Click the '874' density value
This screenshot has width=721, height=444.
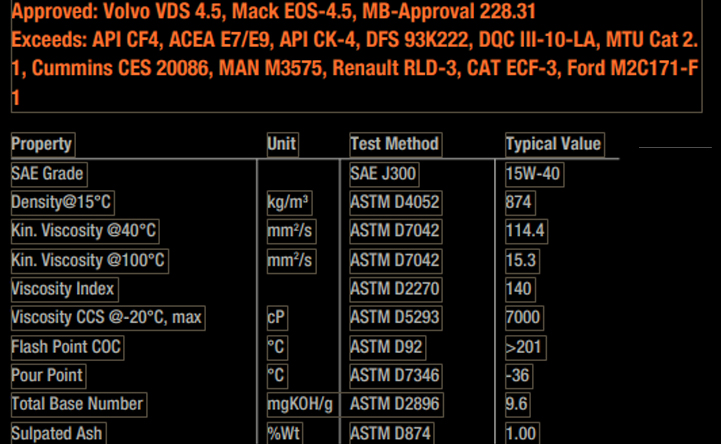click(x=520, y=203)
